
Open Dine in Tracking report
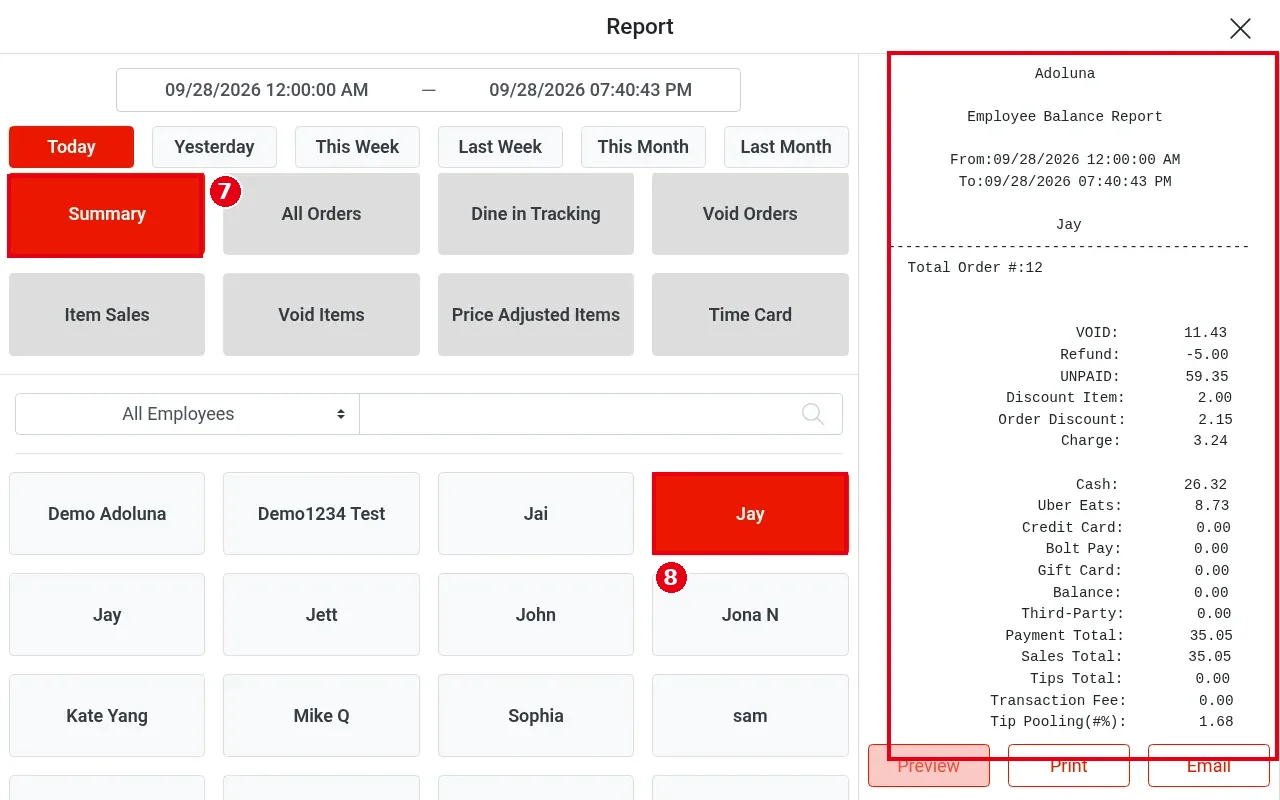click(x=536, y=214)
